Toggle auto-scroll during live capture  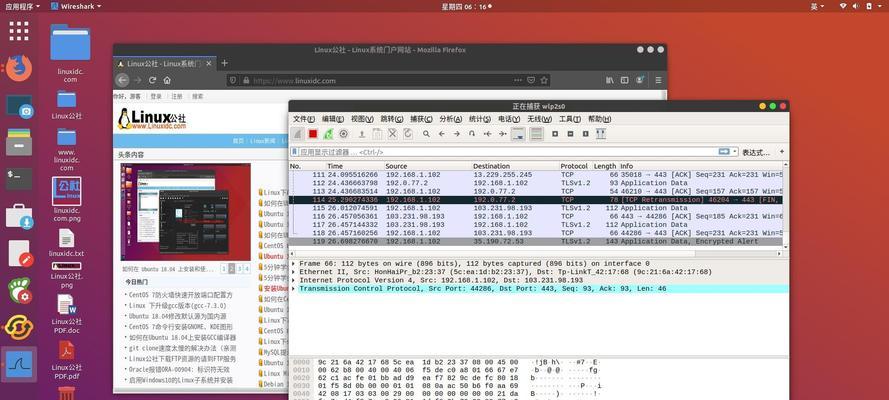[518, 134]
